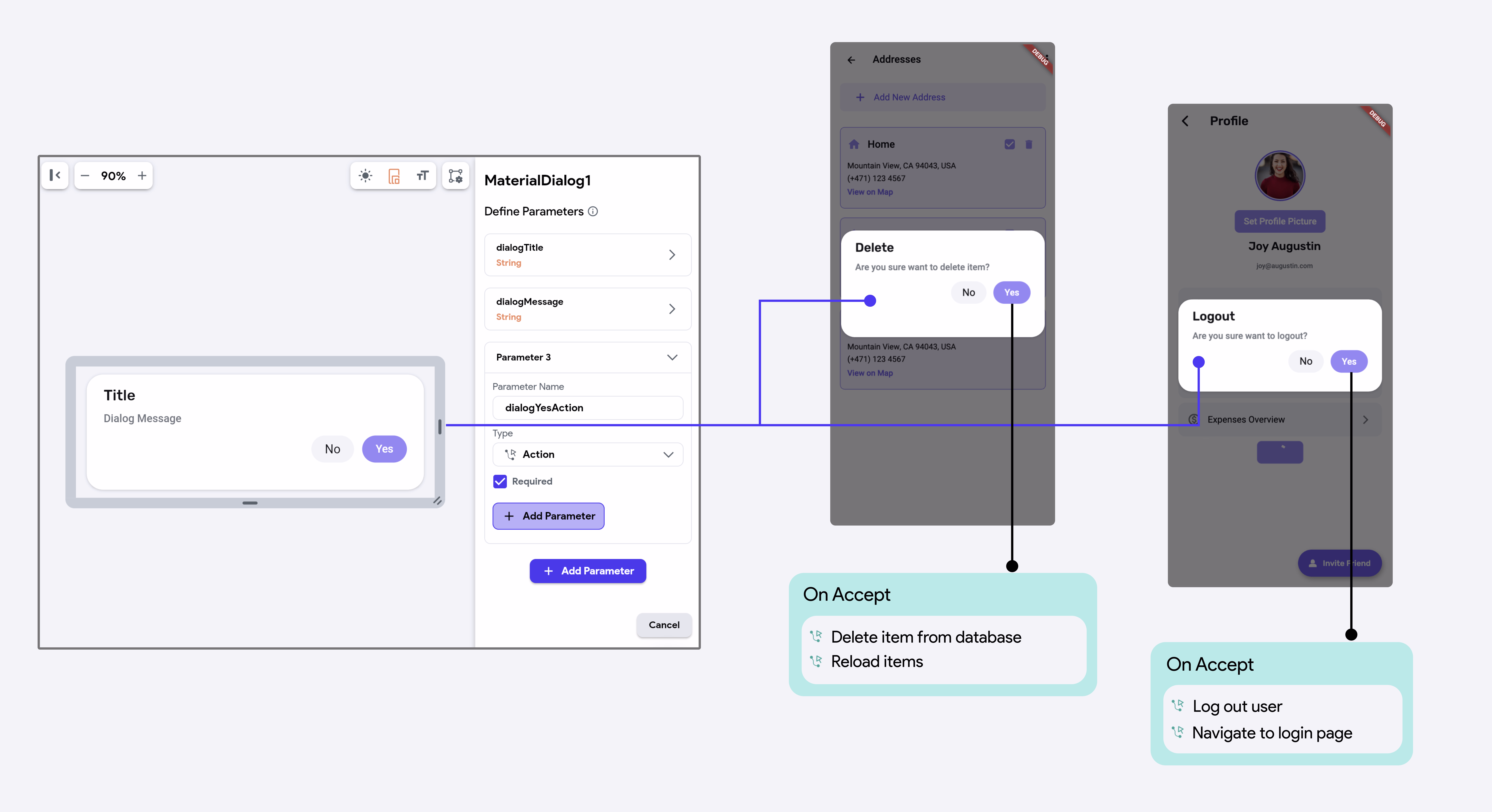Click No in the Logout dialog
This screenshot has height=812, width=1492.
(1305, 361)
